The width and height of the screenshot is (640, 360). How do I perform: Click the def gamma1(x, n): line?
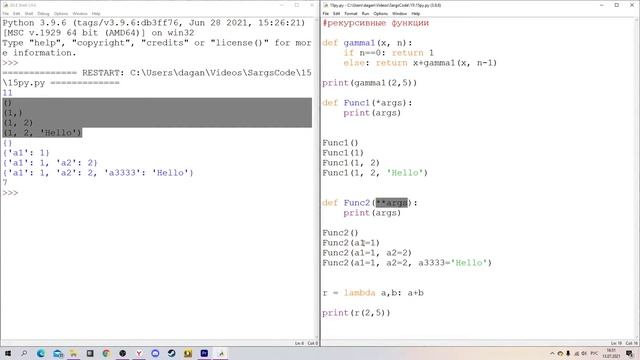coord(367,43)
